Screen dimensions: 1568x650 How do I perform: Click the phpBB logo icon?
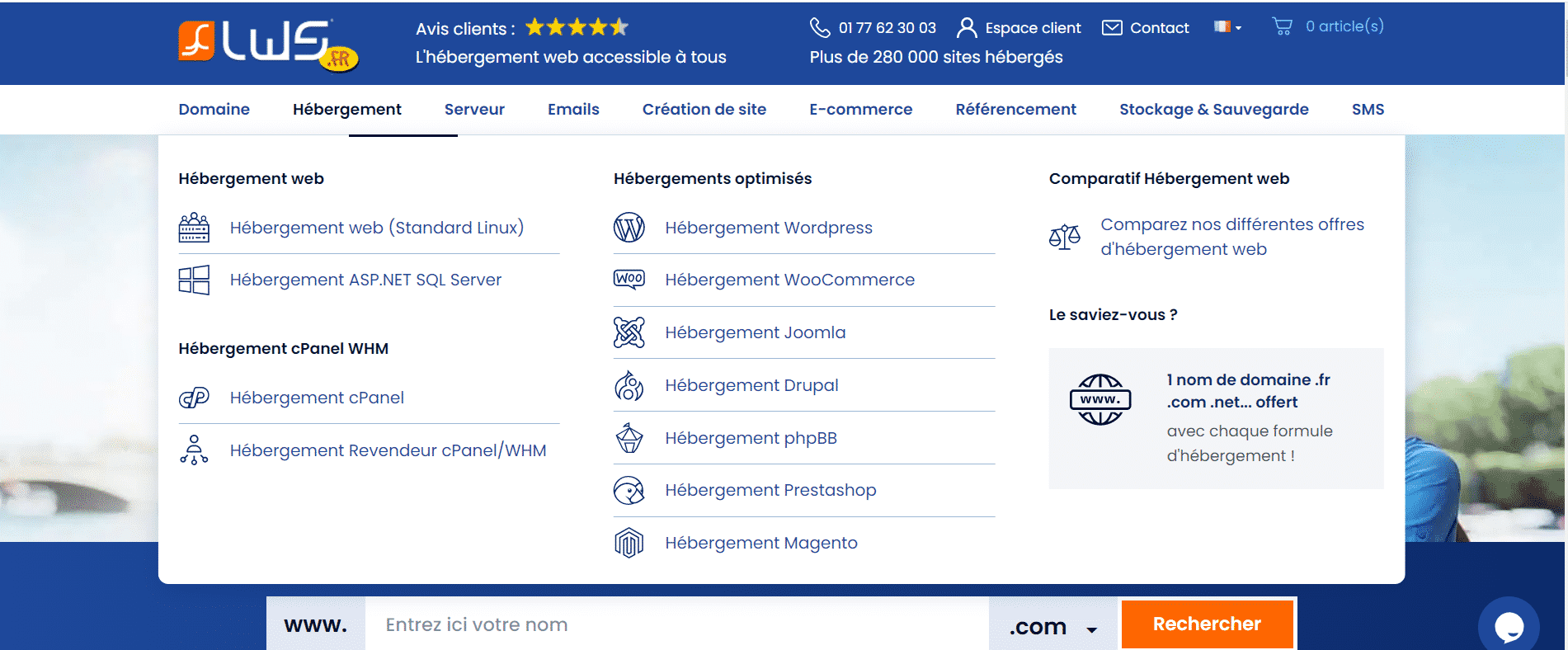[x=629, y=438]
